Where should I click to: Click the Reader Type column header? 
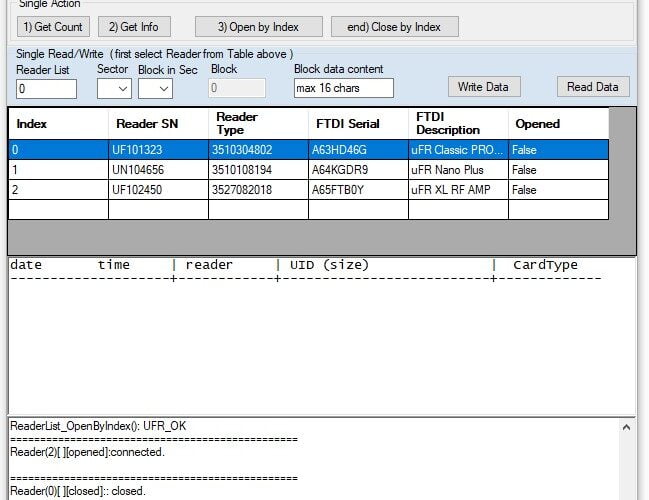point(258,123)
